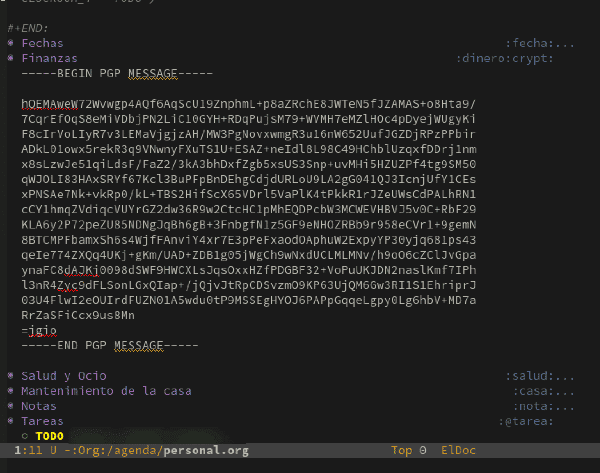The height and width of the screenshot is (473, 600).
Task: Select the Tareas heading
Action: 42,421
